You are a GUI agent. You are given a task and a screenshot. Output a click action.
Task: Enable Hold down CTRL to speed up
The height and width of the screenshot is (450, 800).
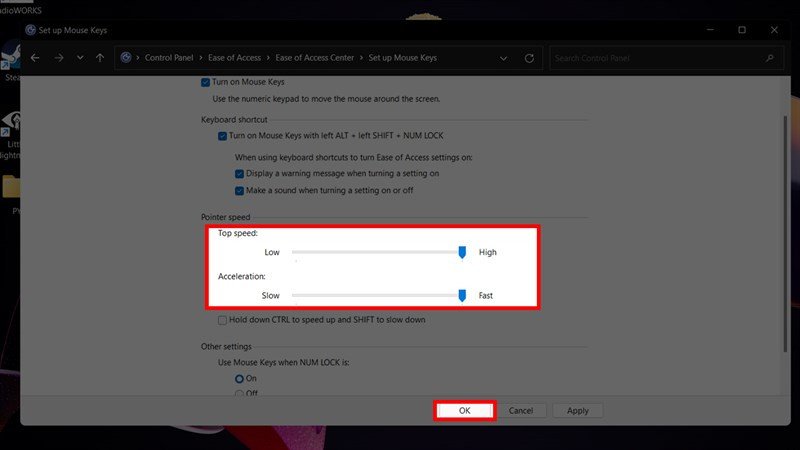[x=223, y=320]
